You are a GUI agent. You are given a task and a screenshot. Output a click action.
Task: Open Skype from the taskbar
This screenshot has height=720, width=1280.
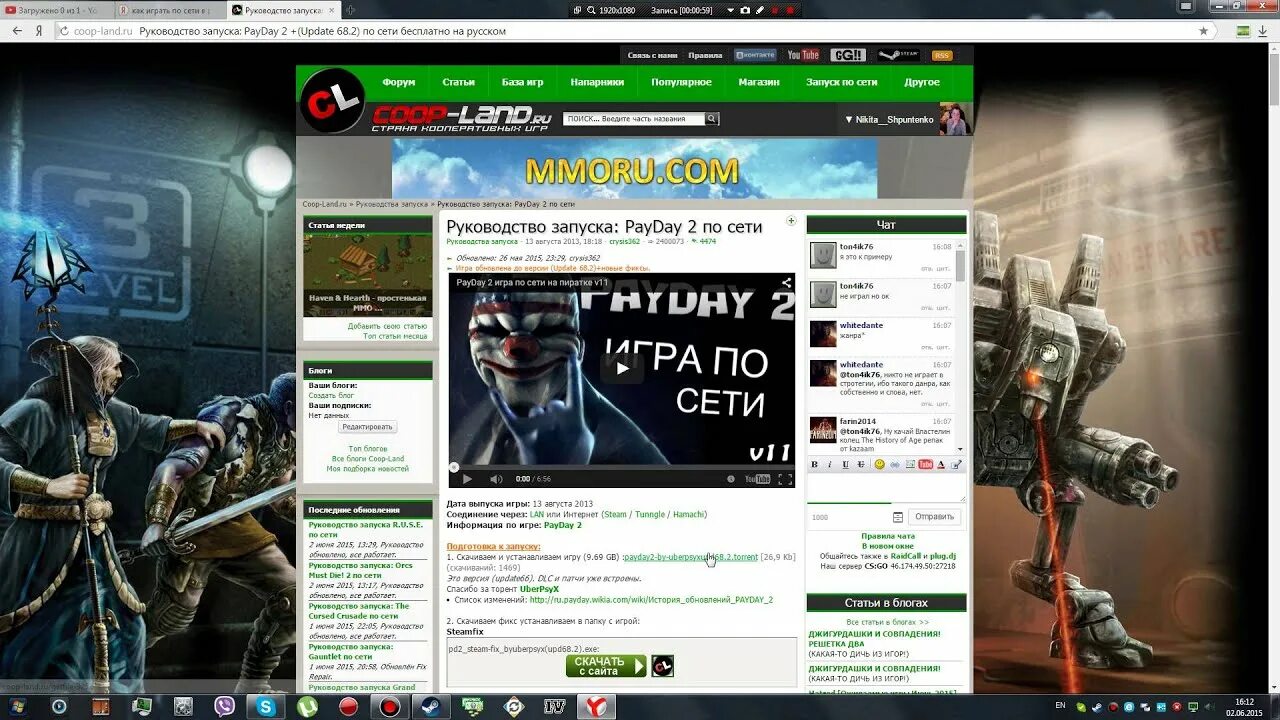pyautogui.click(x=266, y=707)
